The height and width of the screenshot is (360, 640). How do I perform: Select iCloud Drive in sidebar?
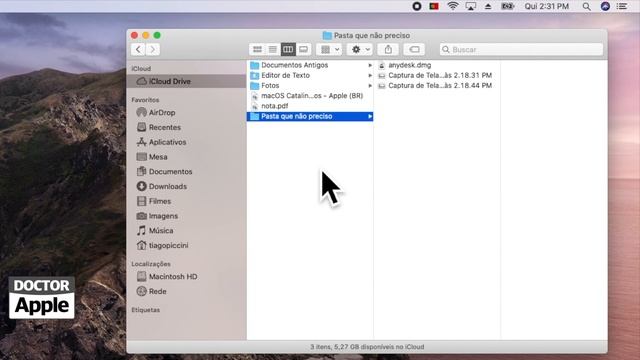point(187,81)
